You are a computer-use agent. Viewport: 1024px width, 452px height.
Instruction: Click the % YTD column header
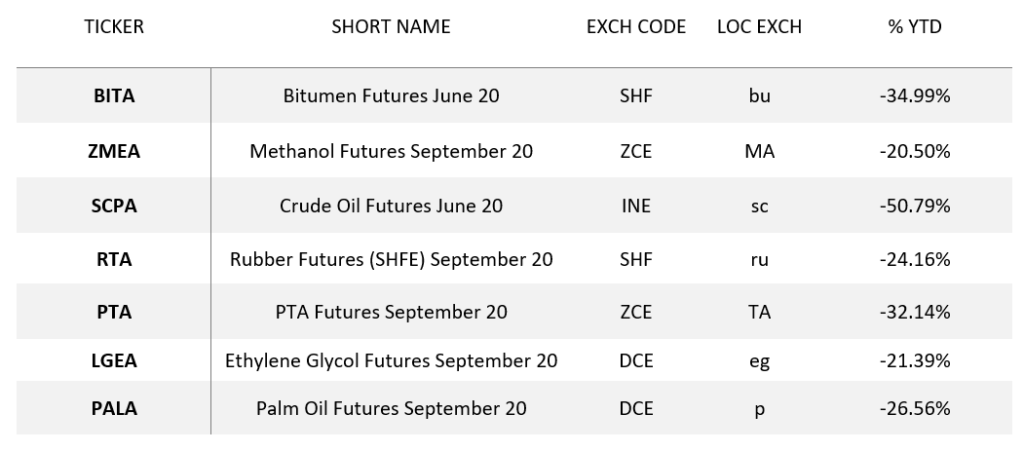[x=914, y=27]
